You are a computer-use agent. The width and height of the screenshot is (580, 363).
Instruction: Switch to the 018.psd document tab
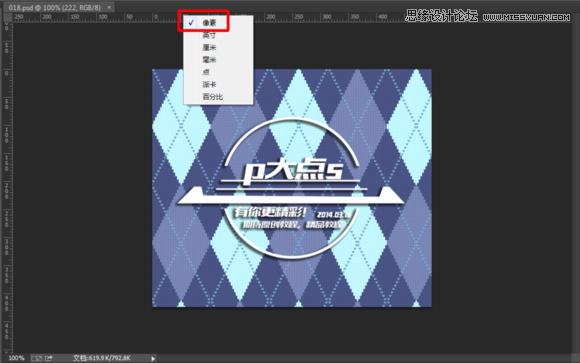click(x=55, y=7)
